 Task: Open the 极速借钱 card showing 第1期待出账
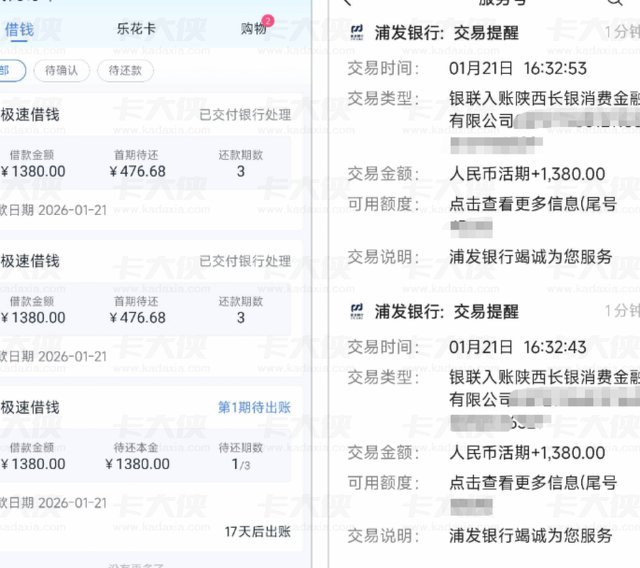(149, 467)
